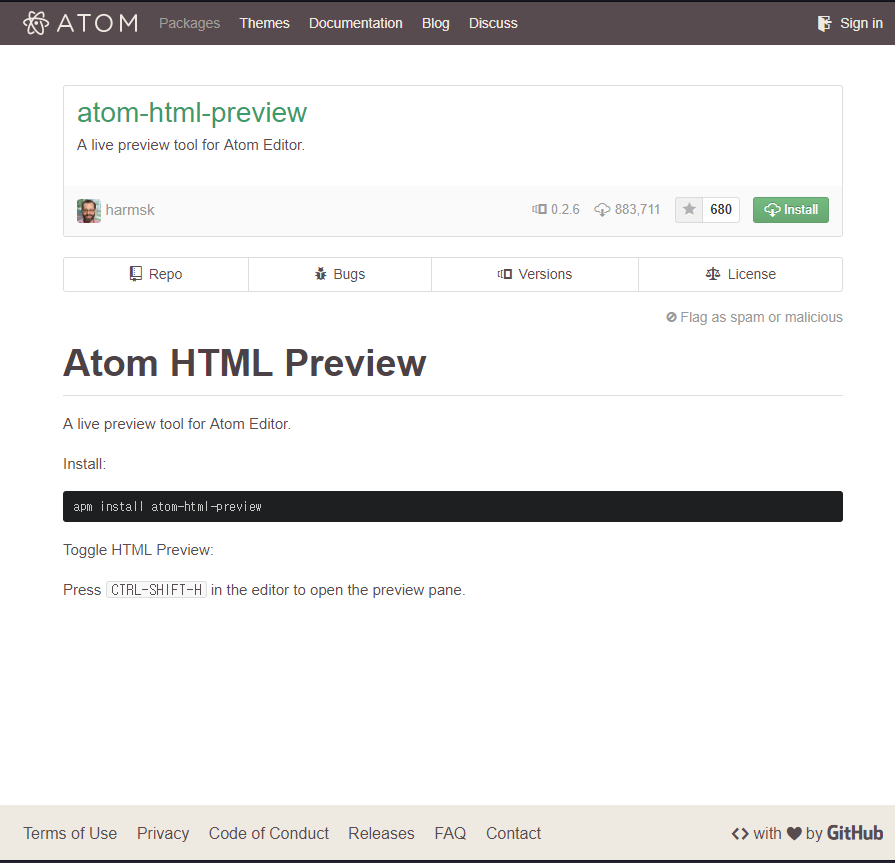Screen dimensions: 895x863
Task: Install the package with green button
Action: point(791,209)
